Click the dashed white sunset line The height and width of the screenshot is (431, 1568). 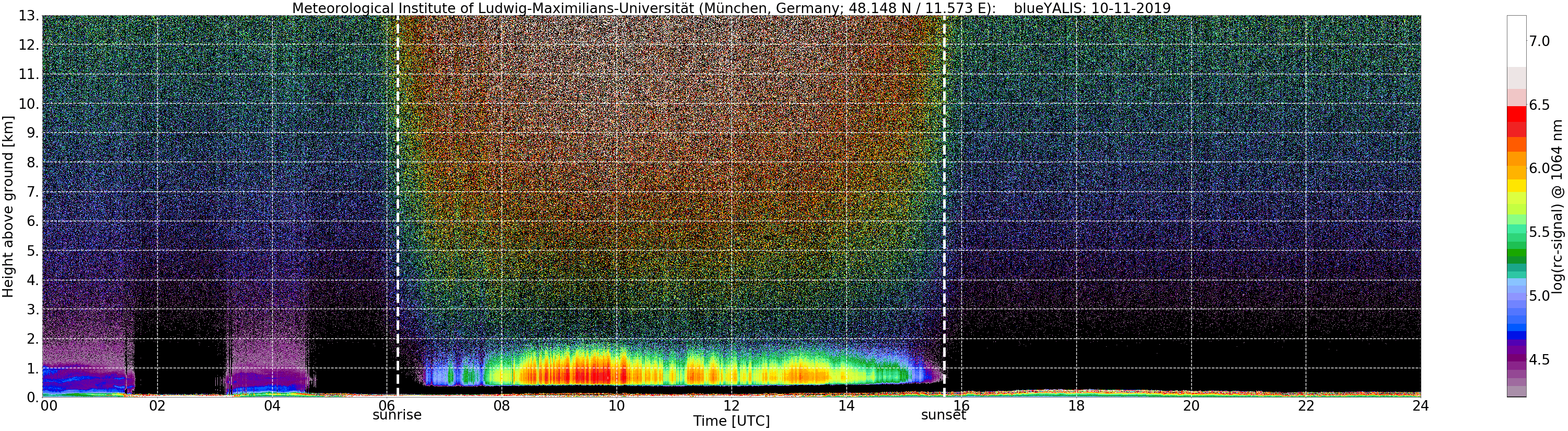click(x=944, y=206)
